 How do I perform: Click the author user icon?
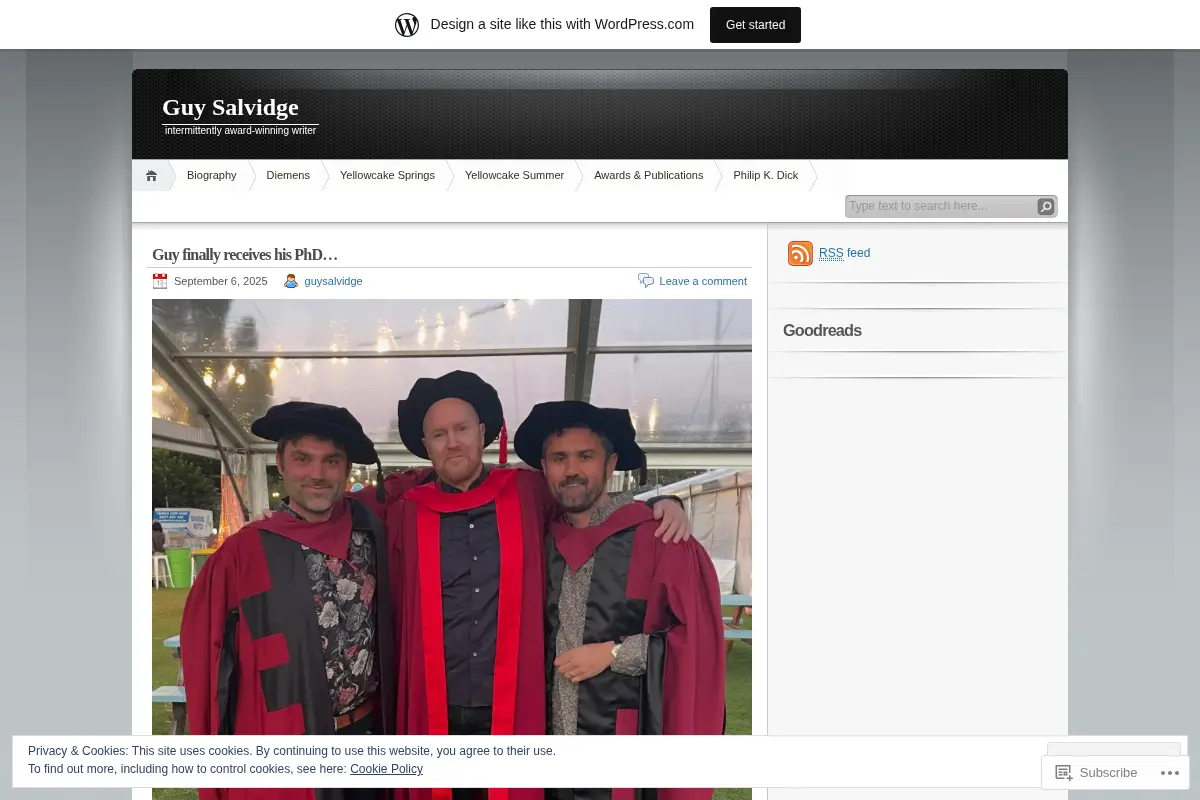pyautogui.click(x=291, y=281)
